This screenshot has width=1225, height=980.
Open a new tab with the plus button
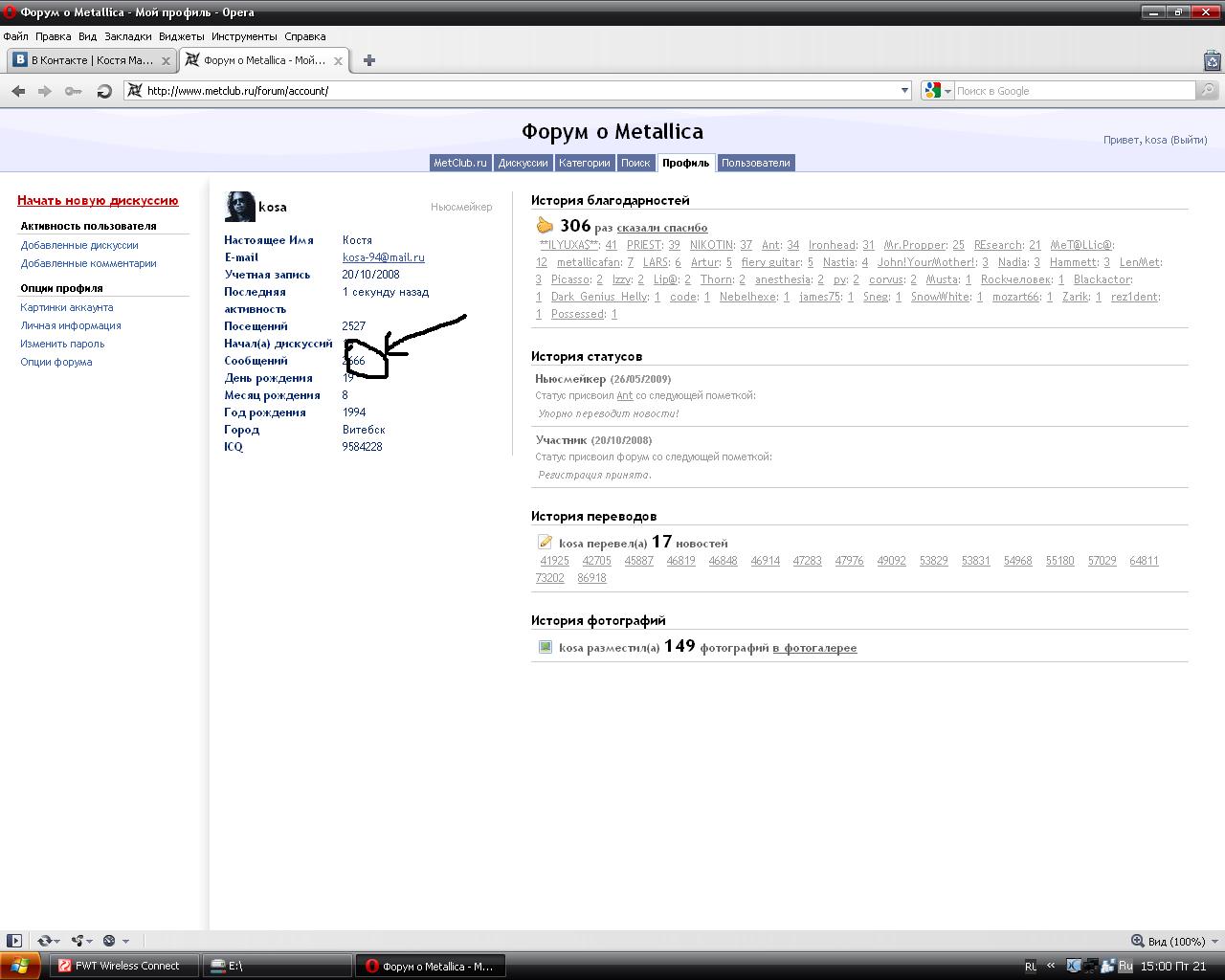pyautogui.click(x=368, y=60)
